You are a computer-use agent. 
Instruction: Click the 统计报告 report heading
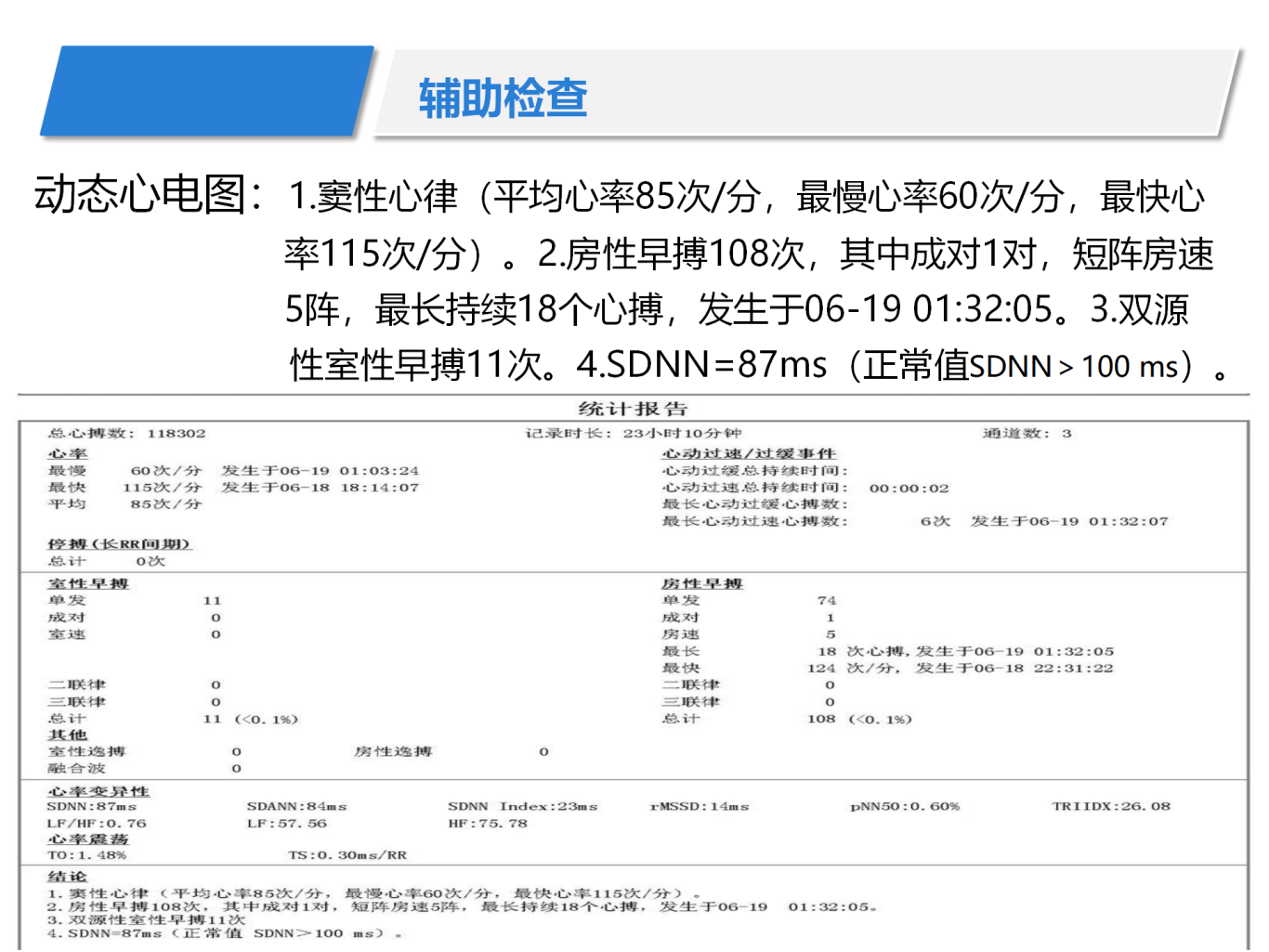point(633,409)
